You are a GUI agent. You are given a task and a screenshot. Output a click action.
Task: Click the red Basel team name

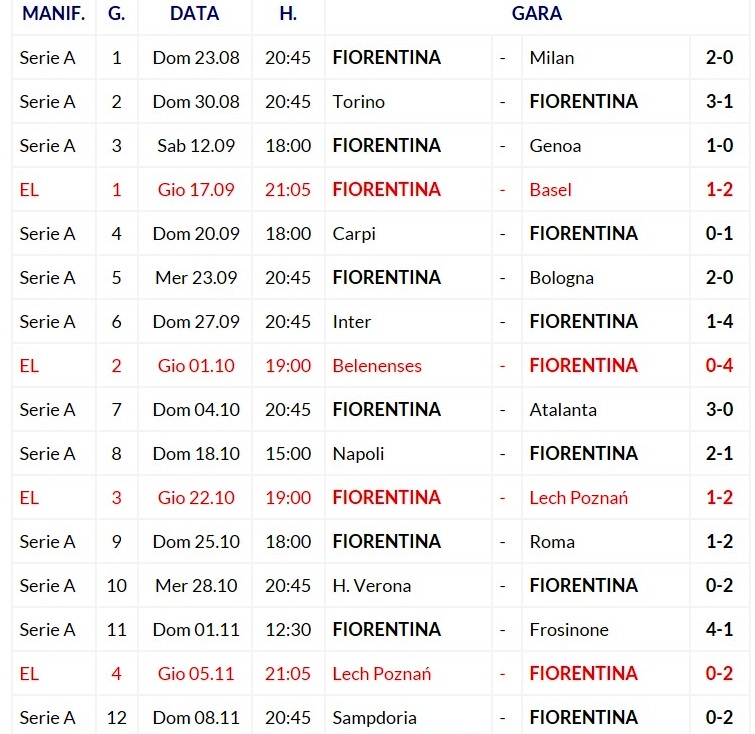point(550,190)
